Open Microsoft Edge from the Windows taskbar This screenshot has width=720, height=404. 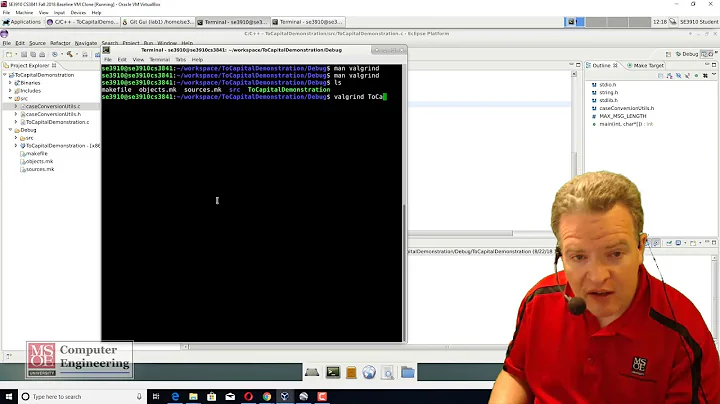click(173, 396)
